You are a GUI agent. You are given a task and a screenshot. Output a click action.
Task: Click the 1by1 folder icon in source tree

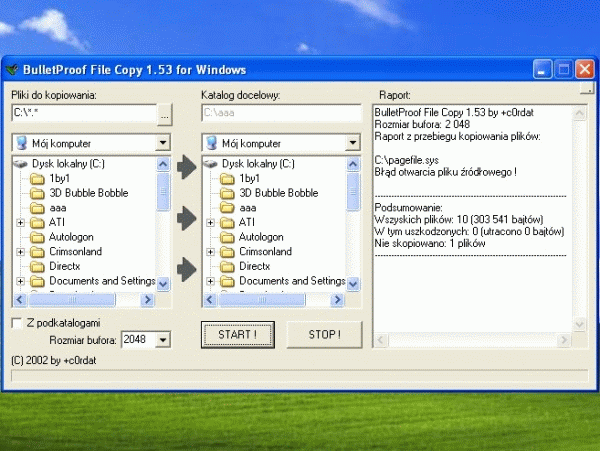tap(37, 179)
